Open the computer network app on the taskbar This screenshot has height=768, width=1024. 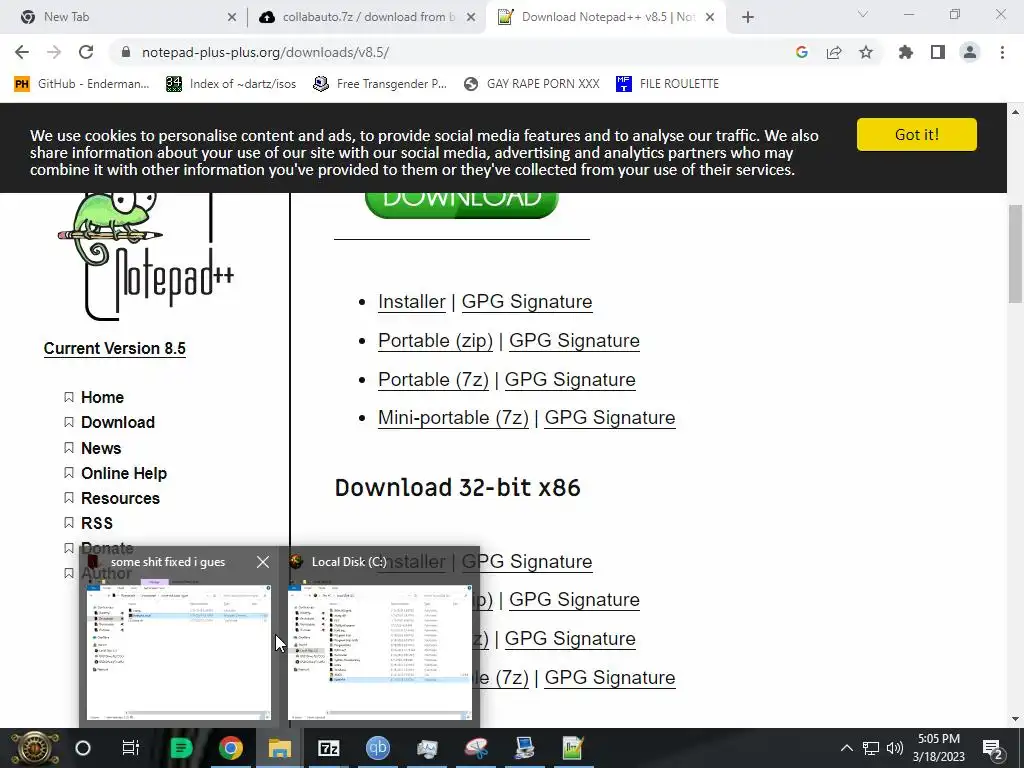(524, 748)
